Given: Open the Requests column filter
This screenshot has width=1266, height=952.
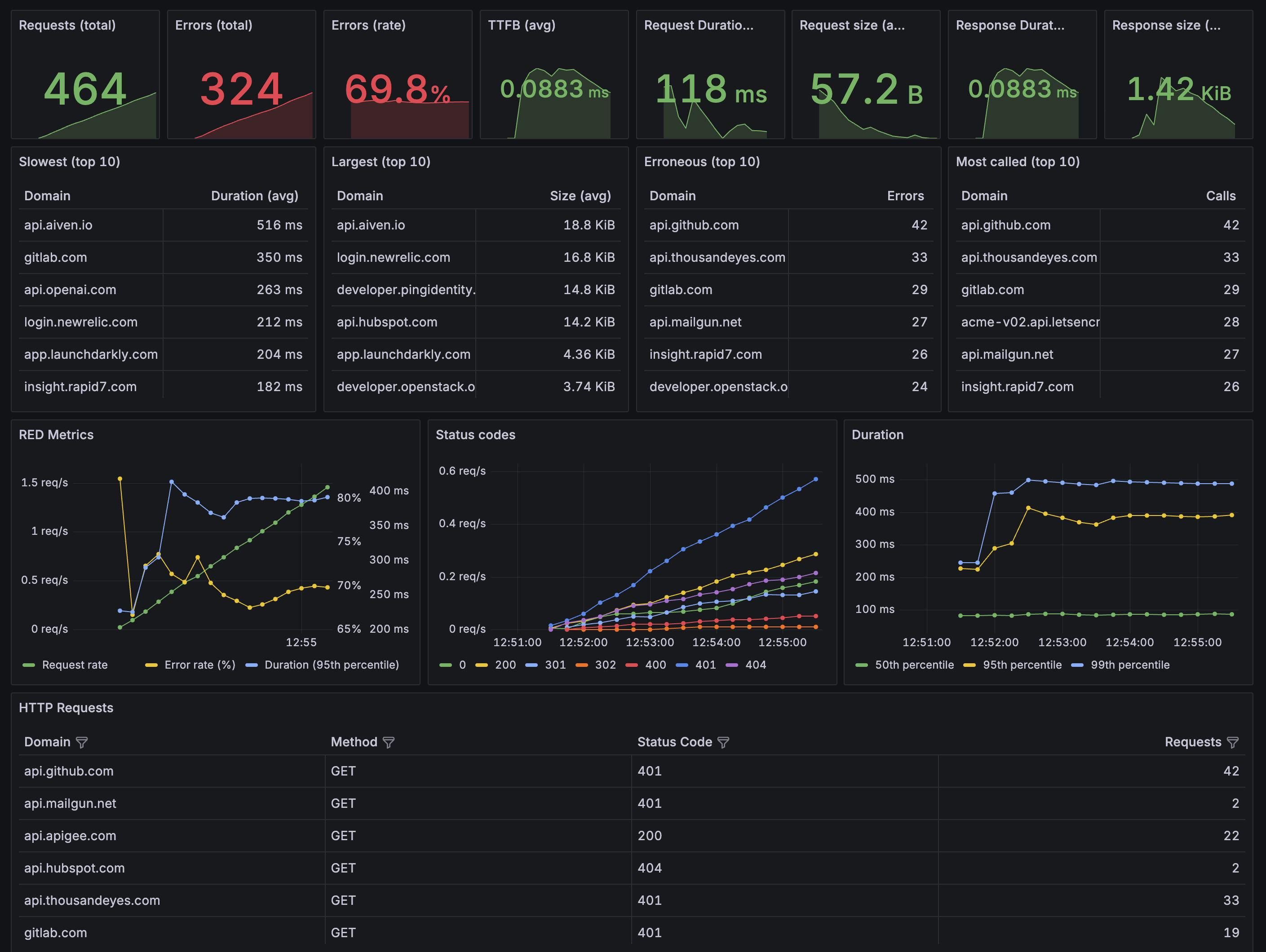Looking at the screenshot, I should pyautogui.click(x=1232, y=742).
